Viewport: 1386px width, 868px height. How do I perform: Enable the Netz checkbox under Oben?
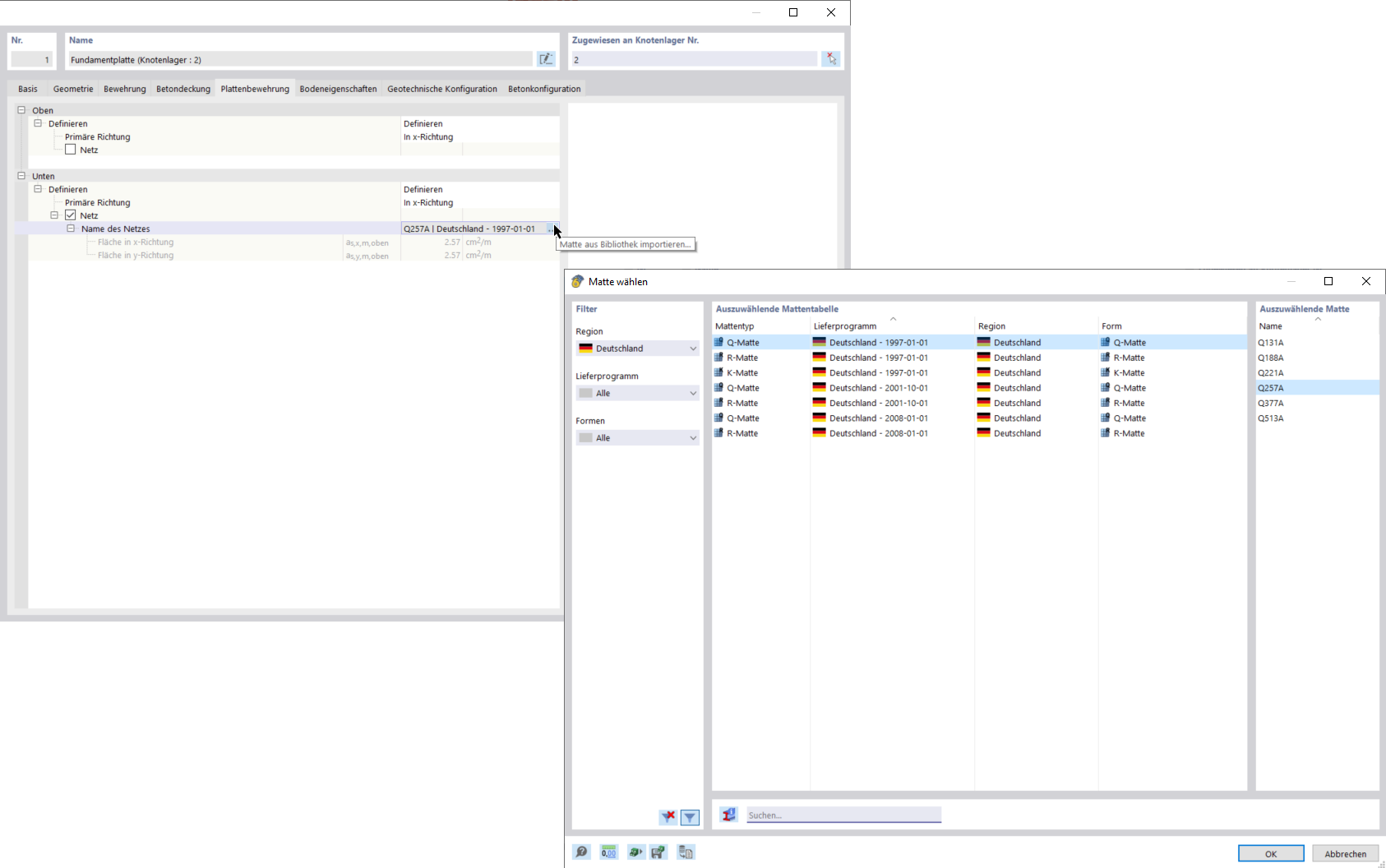pos(71,150)
